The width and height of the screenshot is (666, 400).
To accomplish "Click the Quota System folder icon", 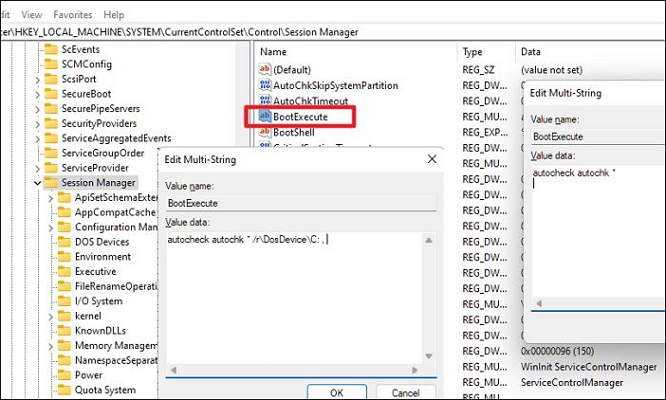I will click(x=64, y=390).
